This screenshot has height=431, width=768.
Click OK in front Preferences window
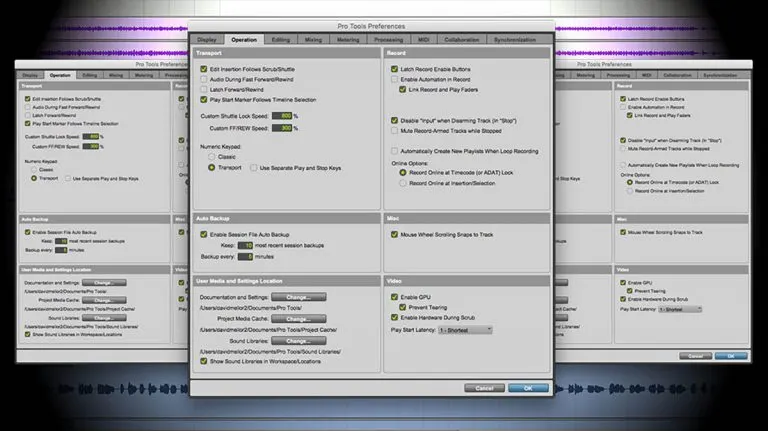[528, 388]
